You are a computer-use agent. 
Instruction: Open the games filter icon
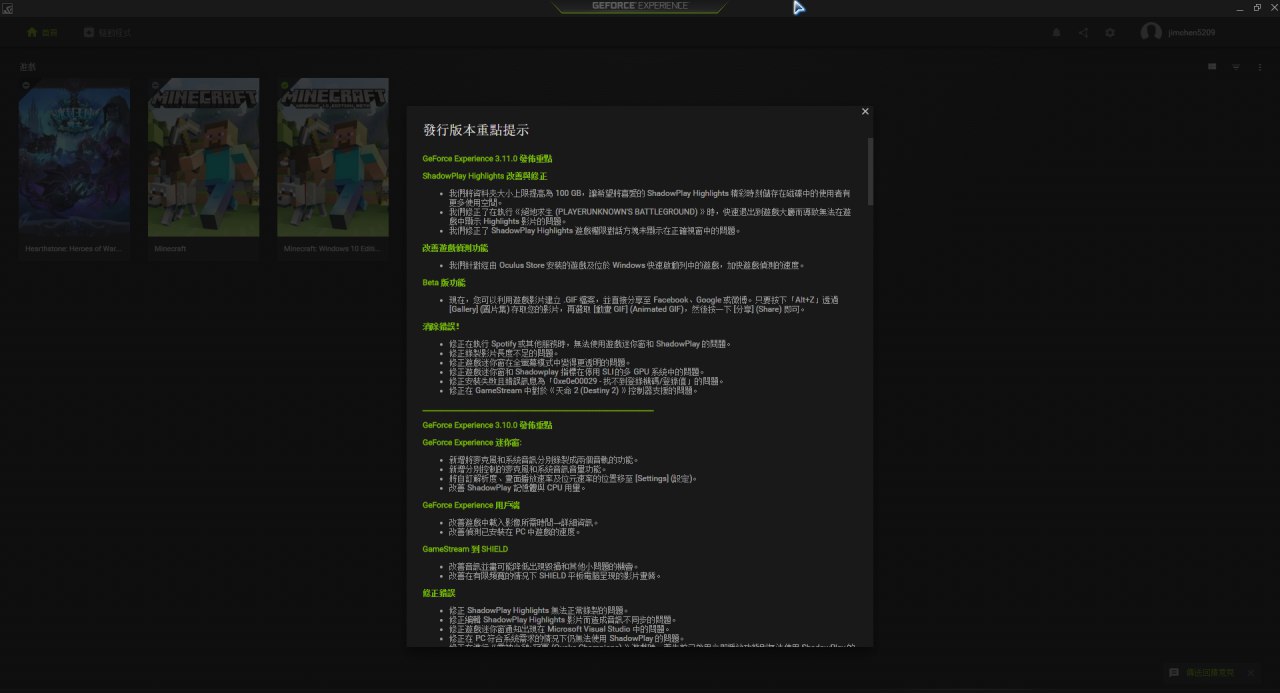[1236, 67]
